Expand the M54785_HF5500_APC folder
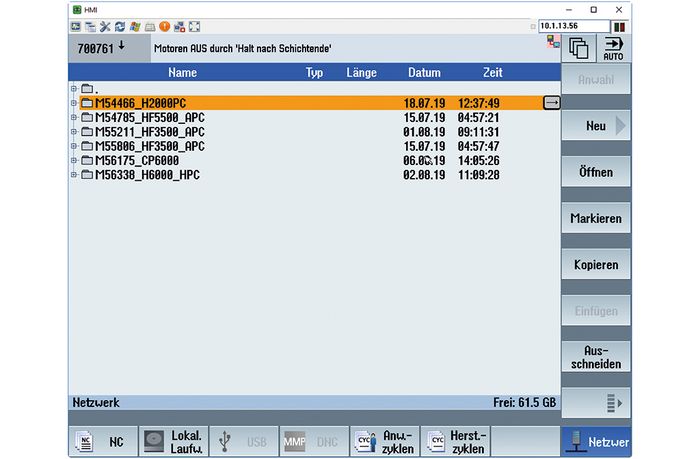Image resolution: width=700 pixels, height=459 pixels. pos(74,118)
